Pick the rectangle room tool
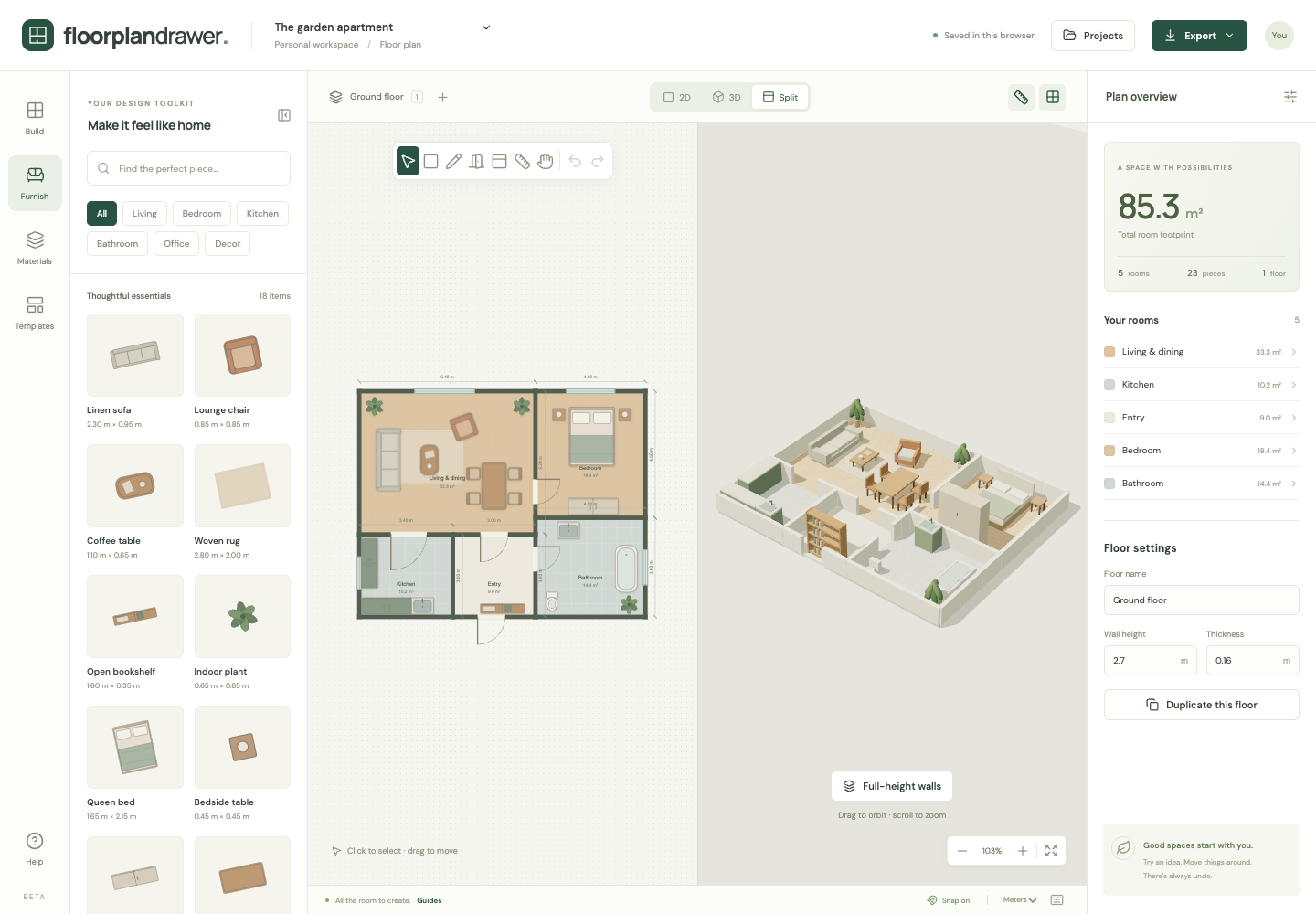This screenshot has height=914, width=1316. 430,162
